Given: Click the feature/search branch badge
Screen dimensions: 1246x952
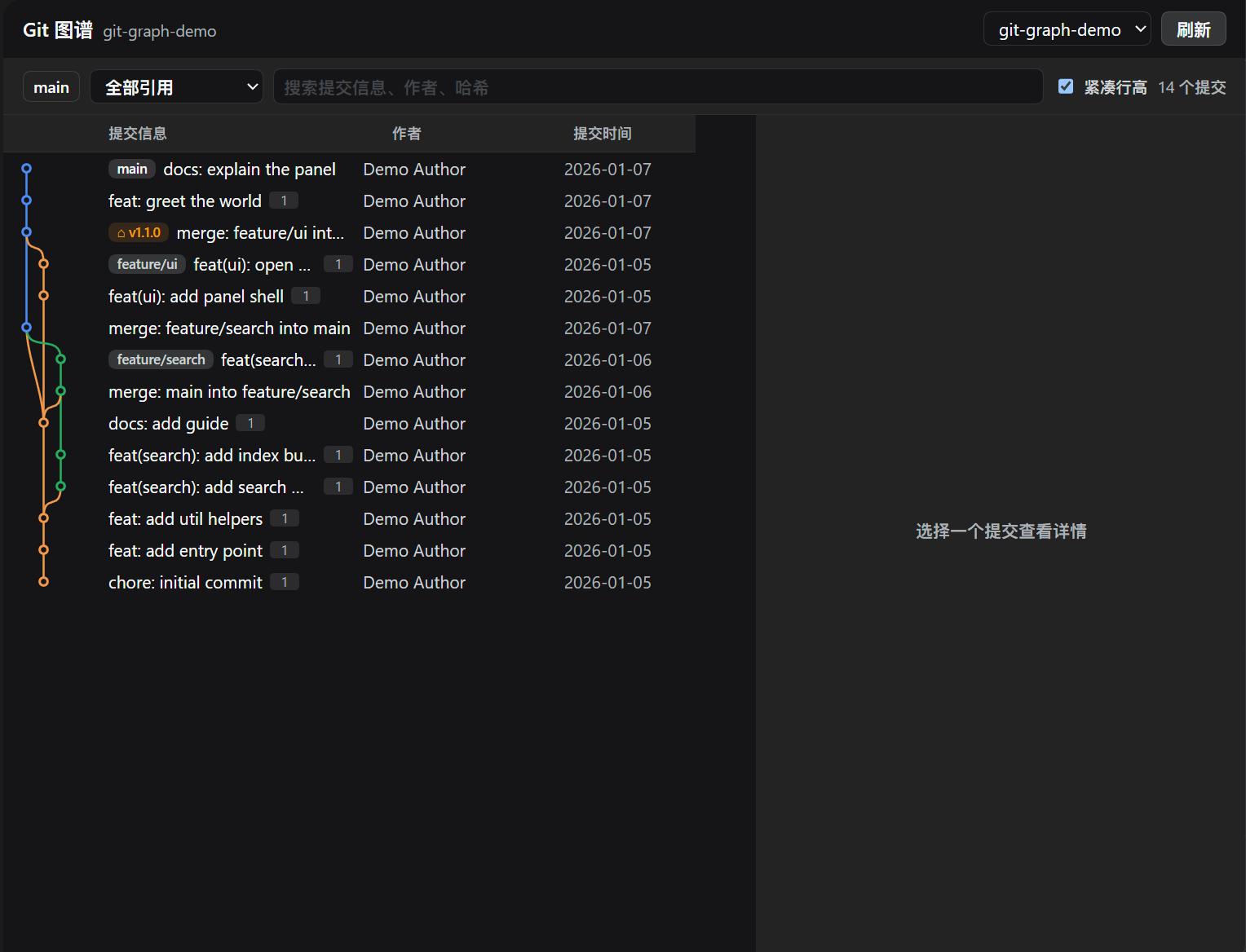Looking at the screenshot, I should point(161,360).
